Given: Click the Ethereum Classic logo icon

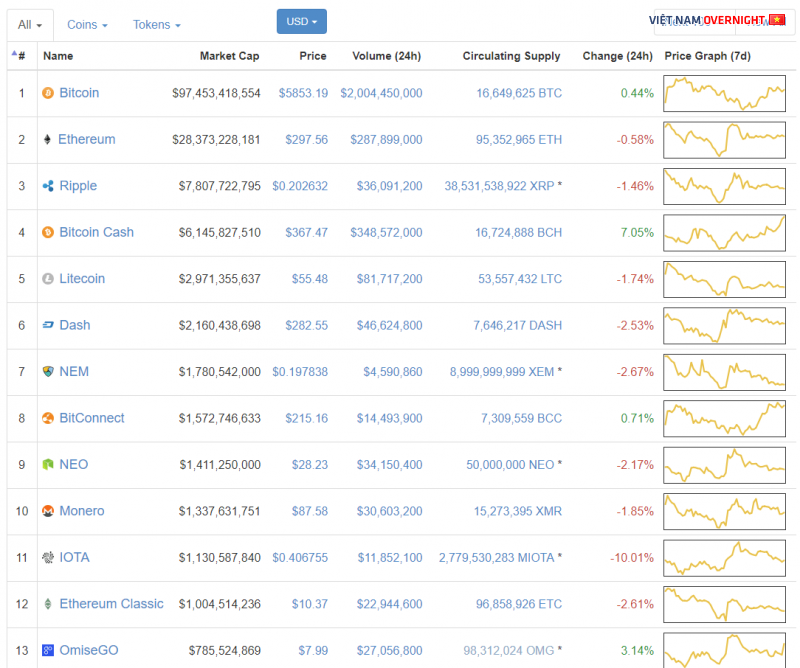Looking at the screenshot, I should pyautogui.click(x=48, y=604).
